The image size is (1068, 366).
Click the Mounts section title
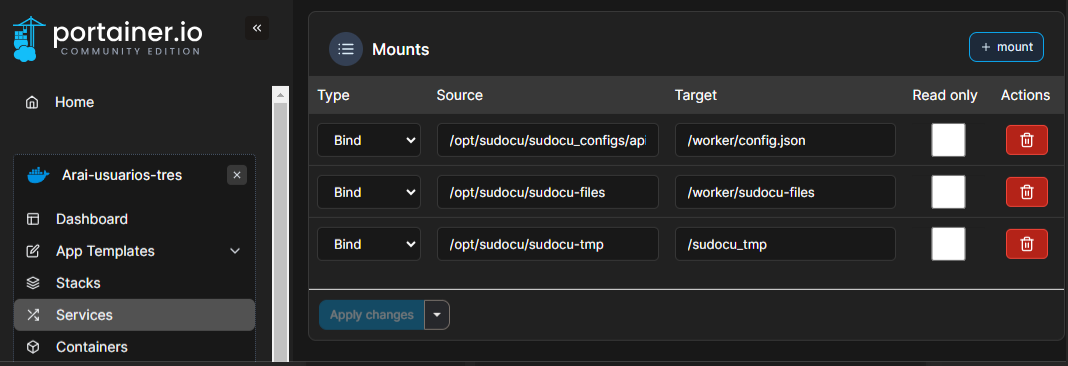[400, 50]
